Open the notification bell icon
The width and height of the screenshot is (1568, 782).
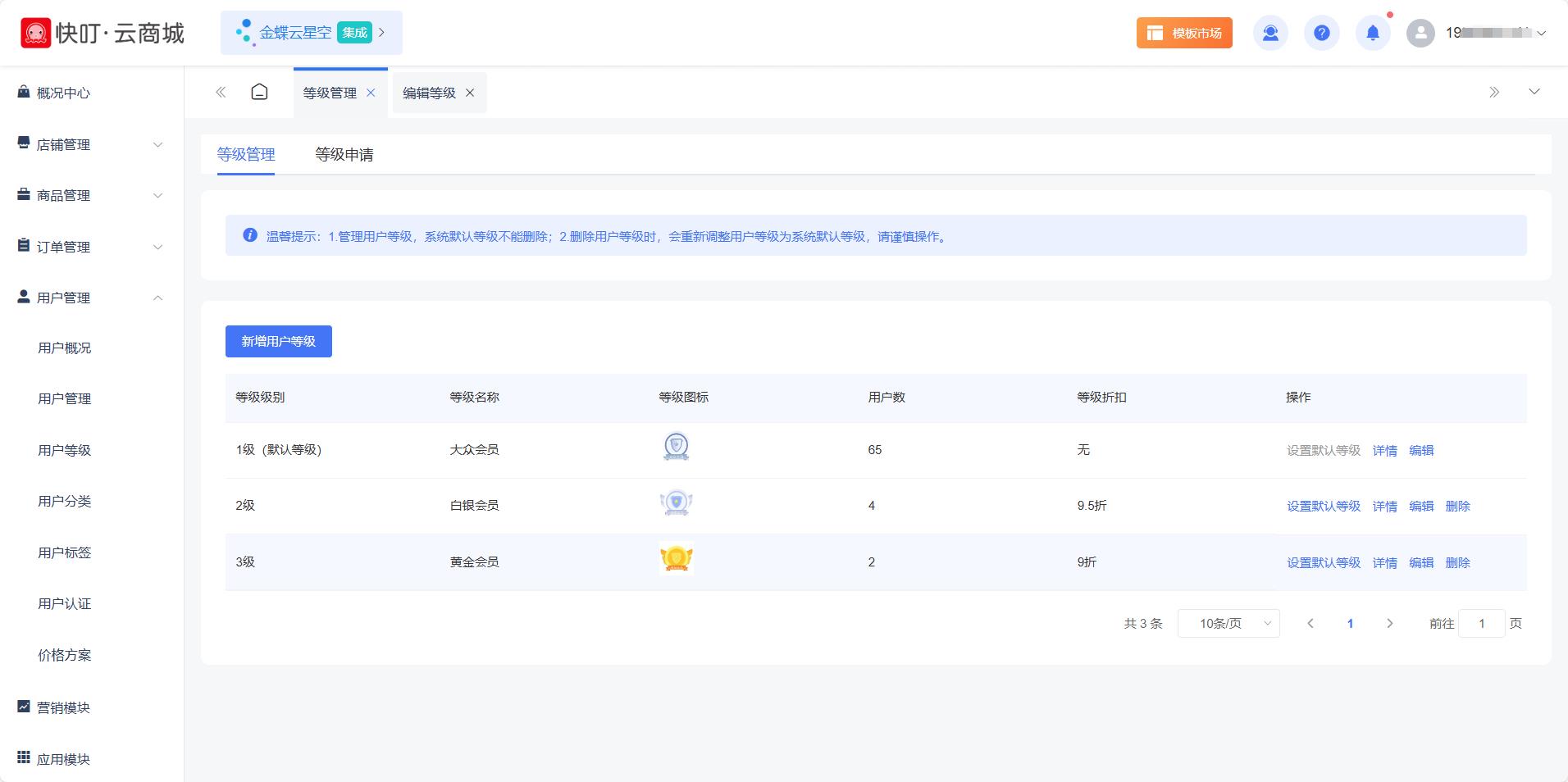coord(1372,33)
